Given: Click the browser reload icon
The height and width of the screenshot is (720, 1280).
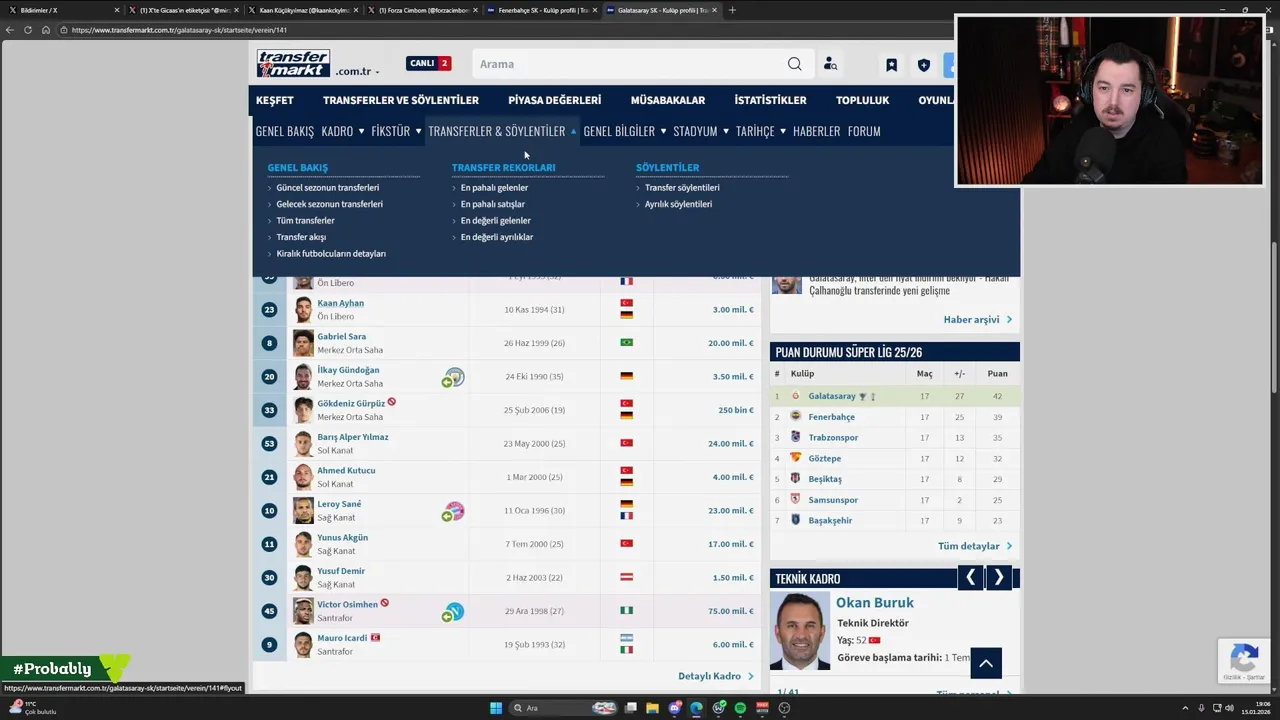Looking at the screenshot, I should point(27,30).
